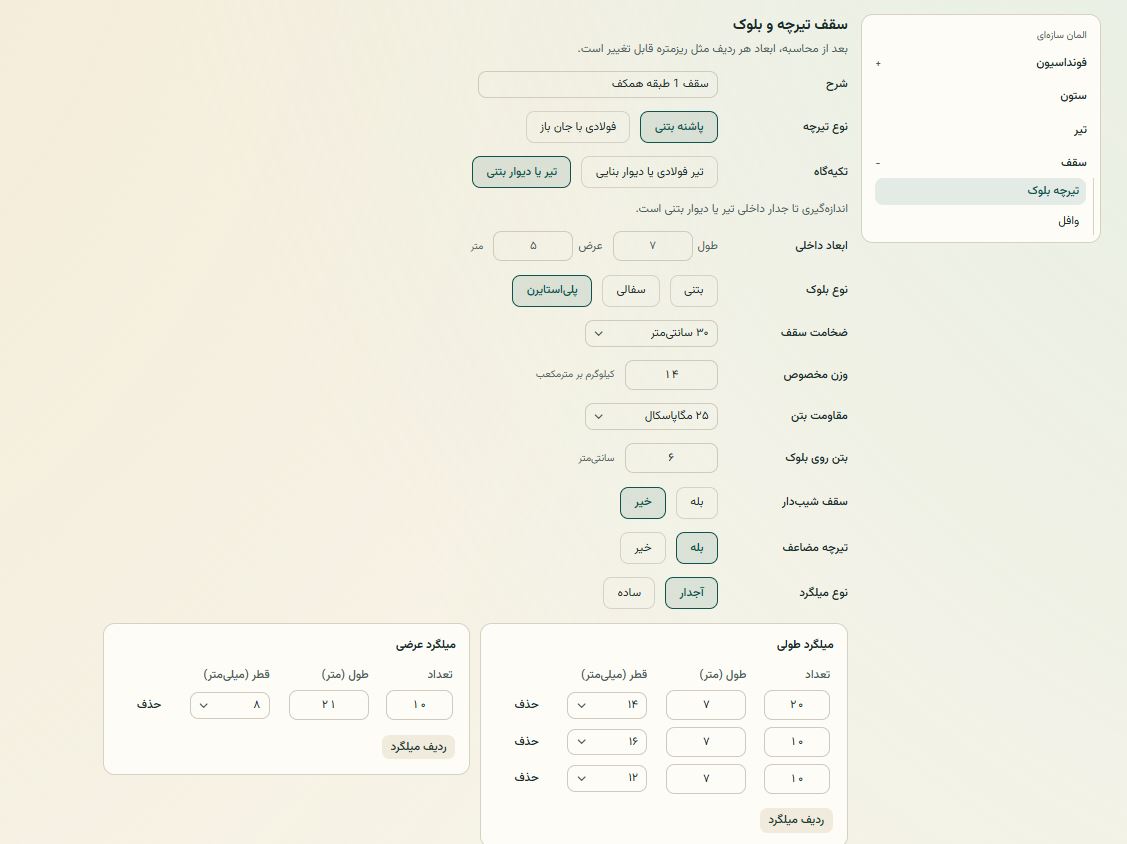Collapse the سقف section using the minus sign

(x=878, y=163)
